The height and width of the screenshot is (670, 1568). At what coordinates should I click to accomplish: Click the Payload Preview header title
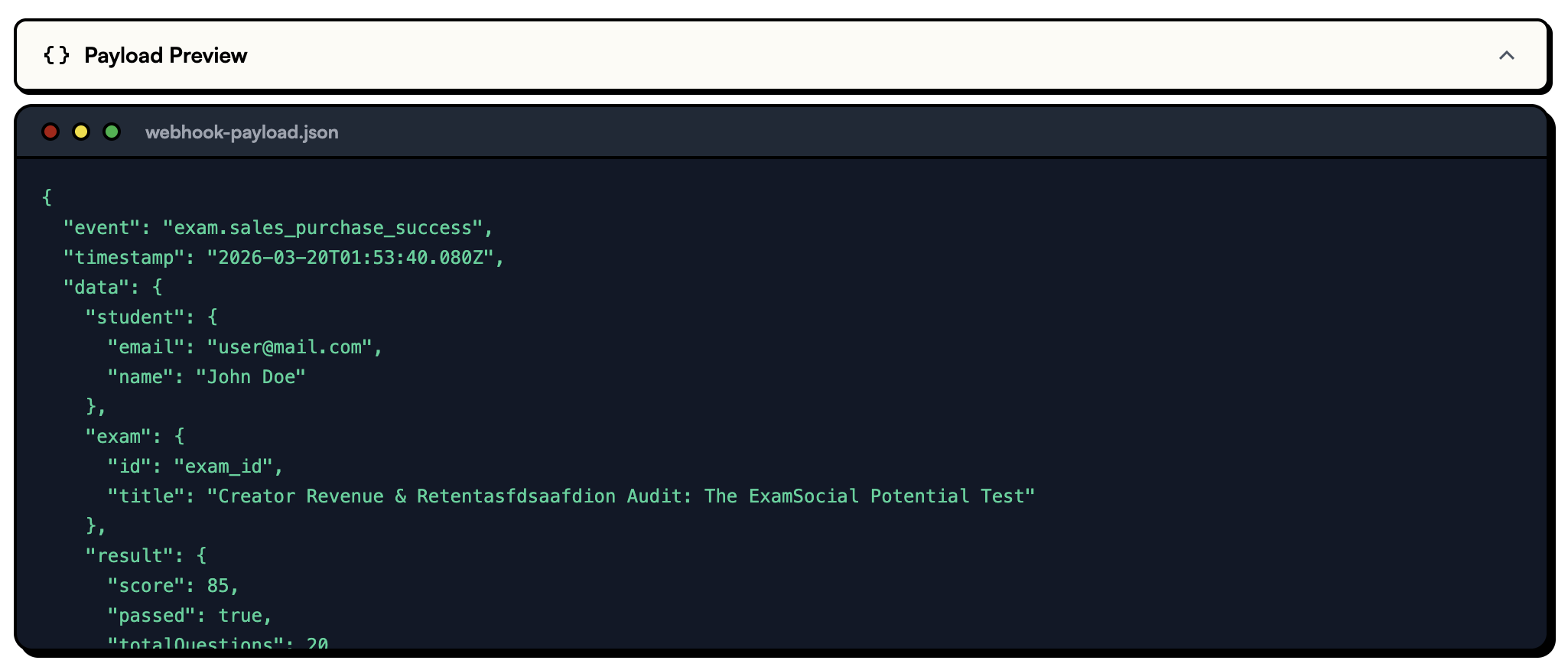click(165, 55)
